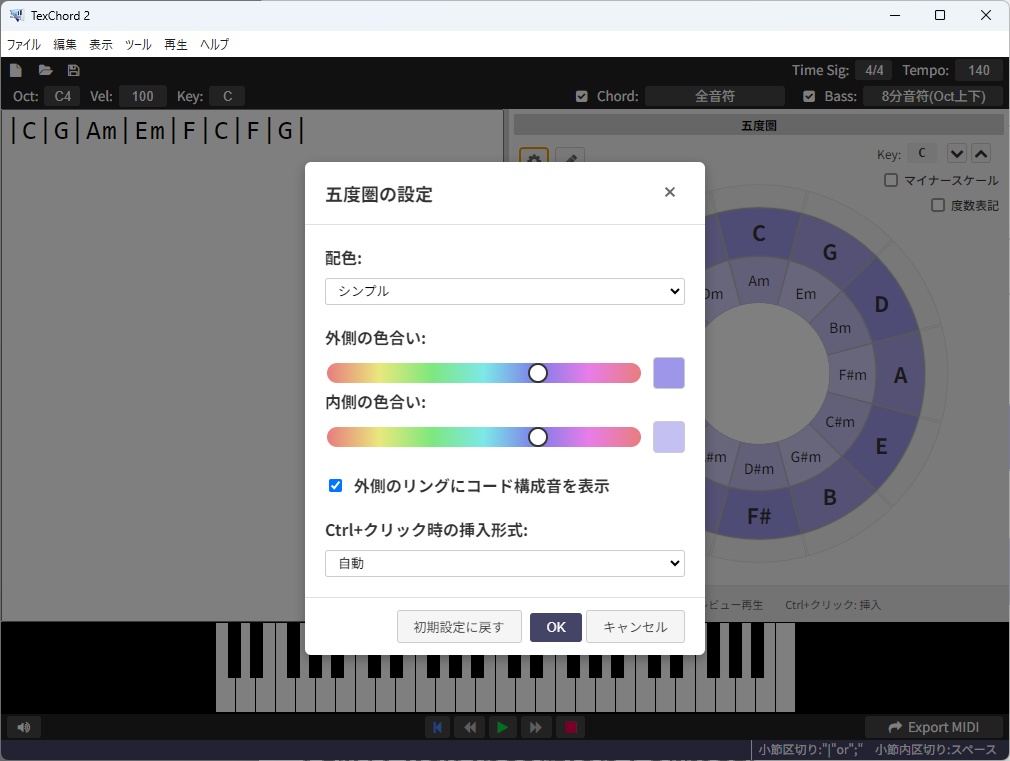This screenshot has height=761, width=1010.
Task: Open the circle-of-fifths Key selector showing C
Action: coord(922,153)
